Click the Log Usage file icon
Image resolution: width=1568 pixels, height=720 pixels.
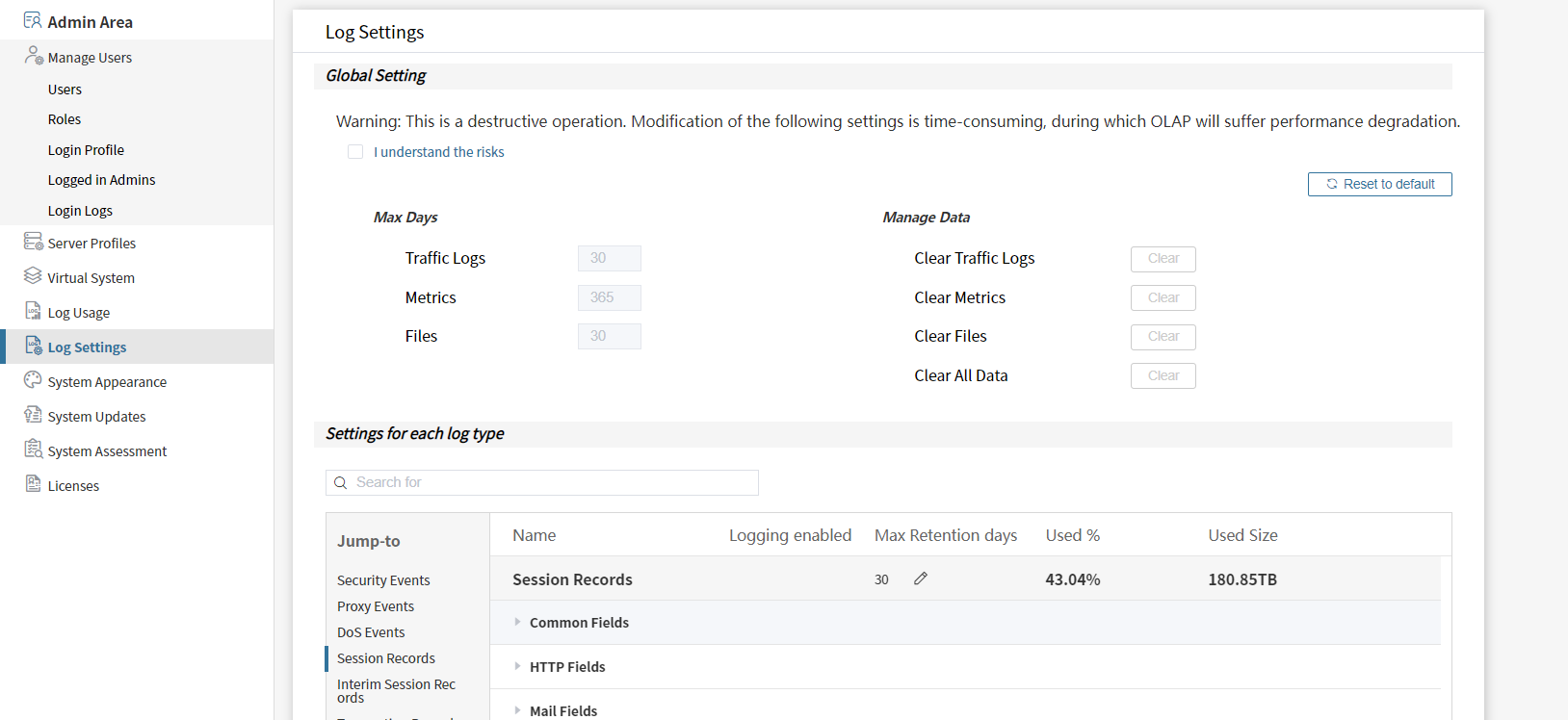point(34,311)
